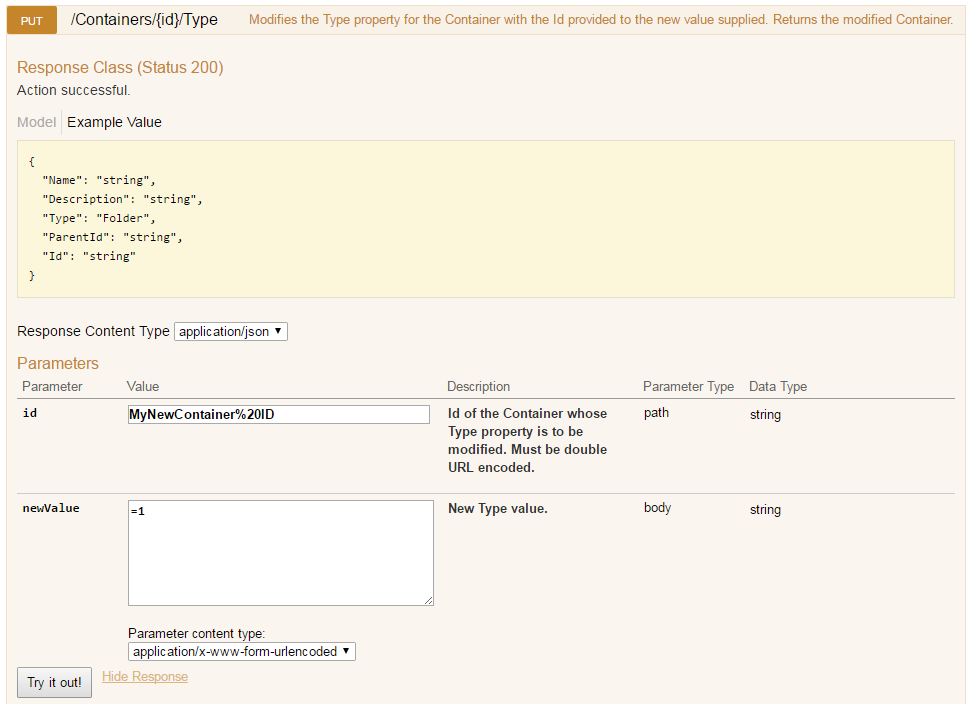Open the /Containers/{id}/Type operation path

pyautogui.click(x=144, y=20)
